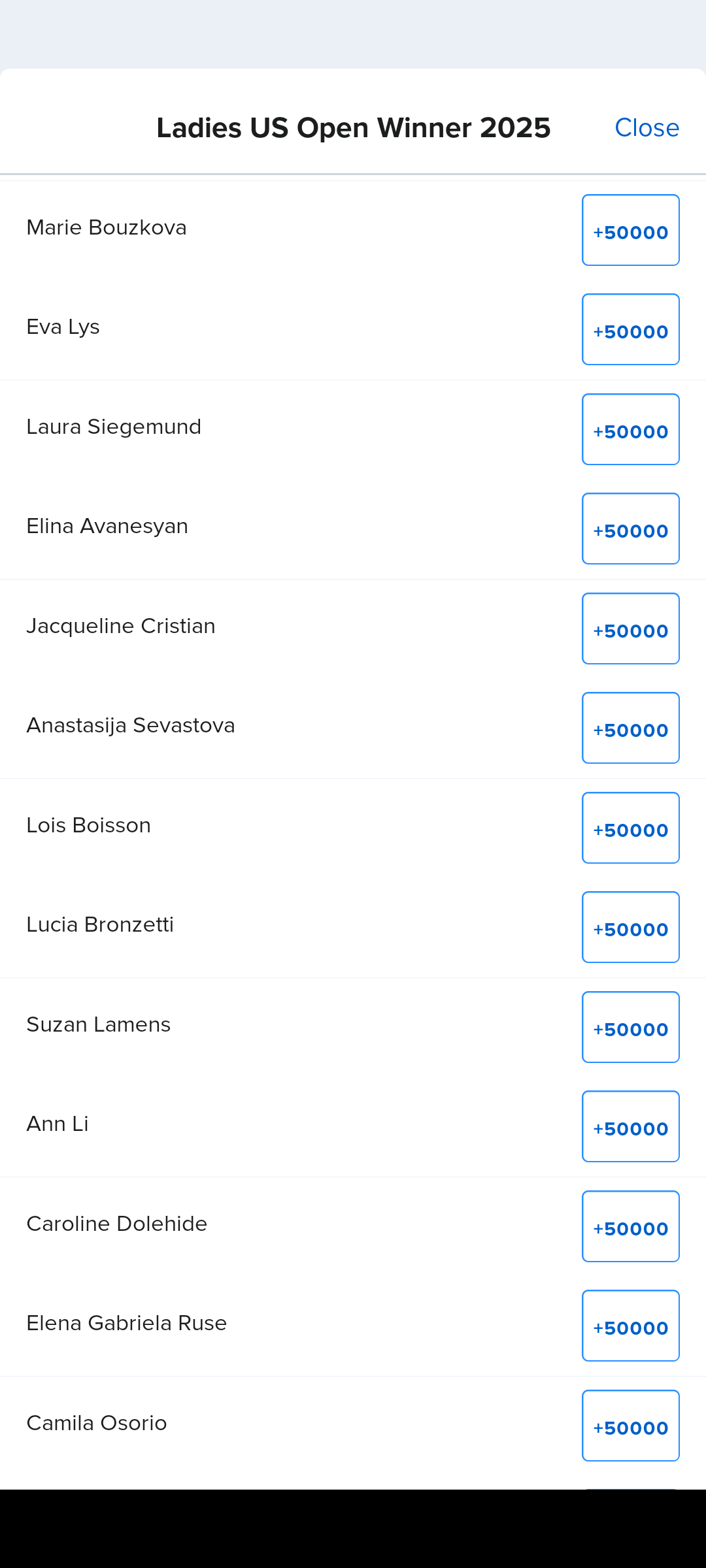Click the Lois Boisson player name
The image size is (706, 1568).
(89, 826)
